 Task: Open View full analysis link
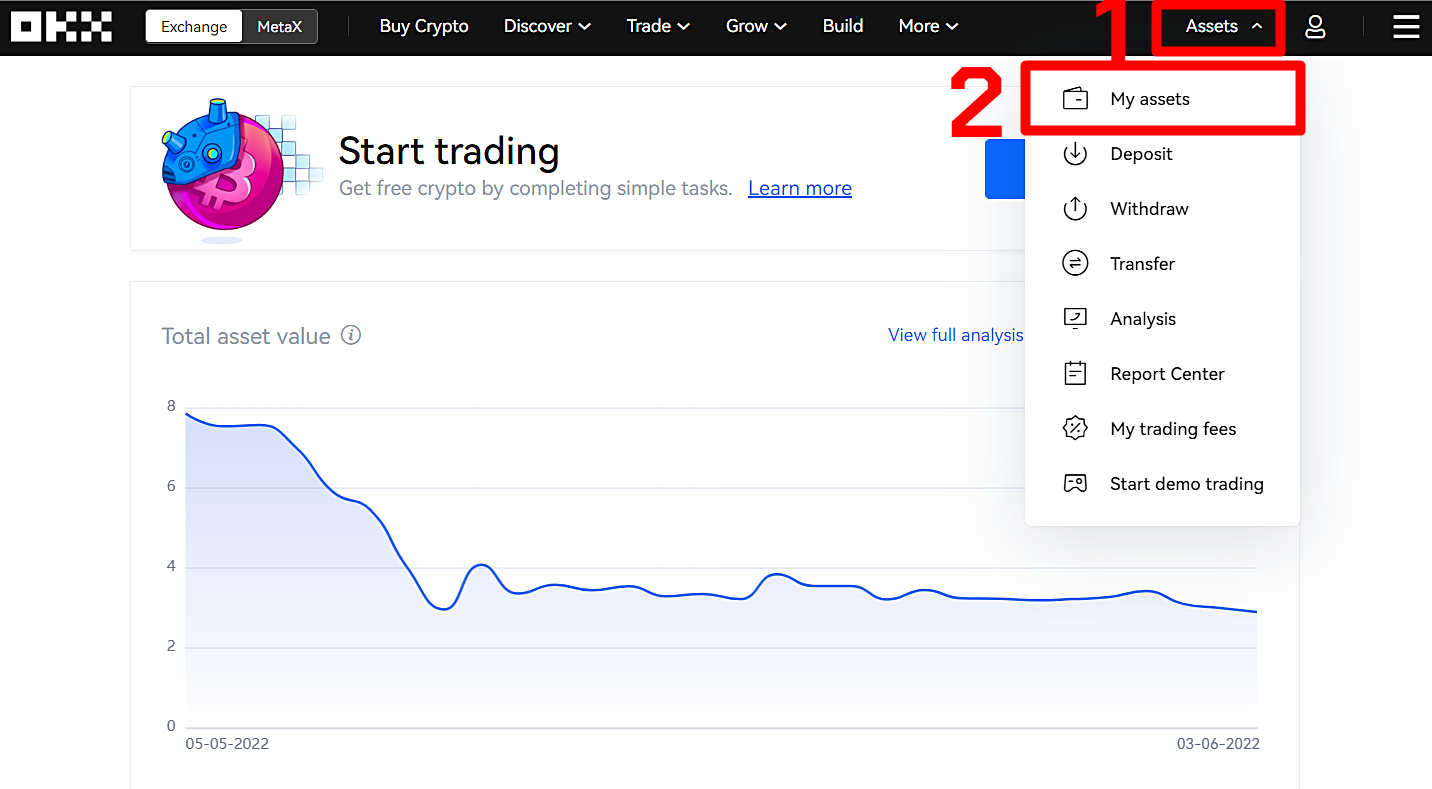pos(956,335)
